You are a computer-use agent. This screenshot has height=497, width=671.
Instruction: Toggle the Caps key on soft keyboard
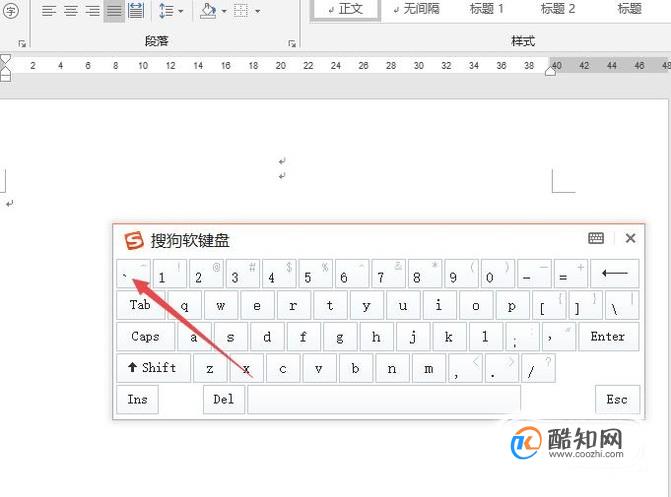coord(145,336)
